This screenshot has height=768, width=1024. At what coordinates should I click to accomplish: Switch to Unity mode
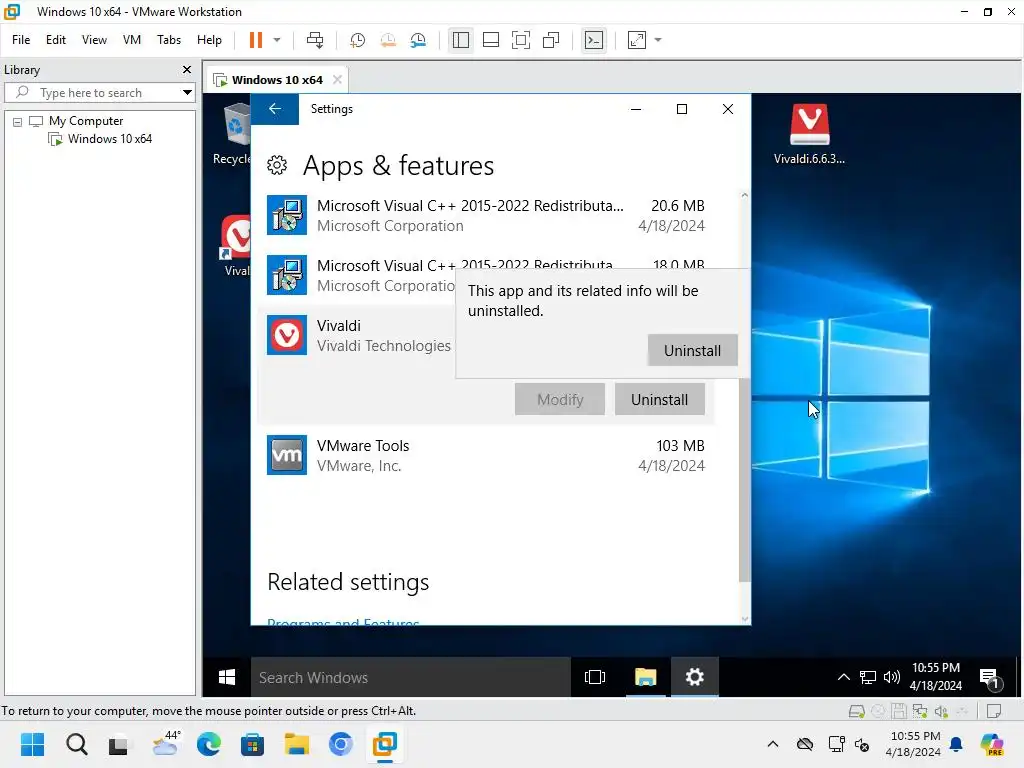551,40
